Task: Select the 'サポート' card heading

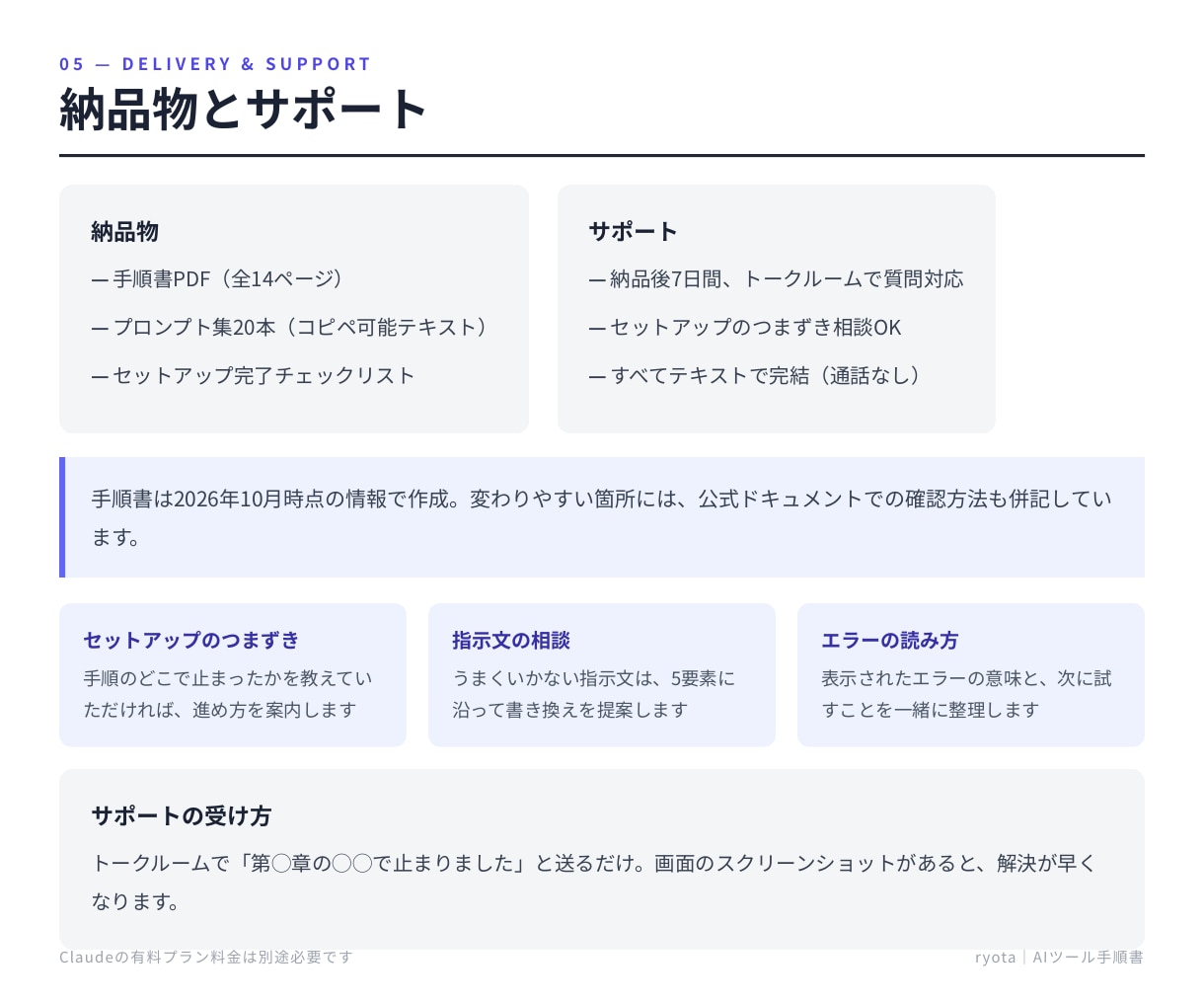Action: (633, 232)
